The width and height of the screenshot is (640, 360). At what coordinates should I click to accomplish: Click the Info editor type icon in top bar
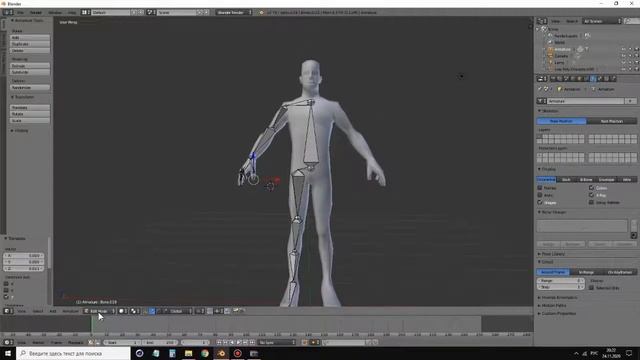coord(7,12)
